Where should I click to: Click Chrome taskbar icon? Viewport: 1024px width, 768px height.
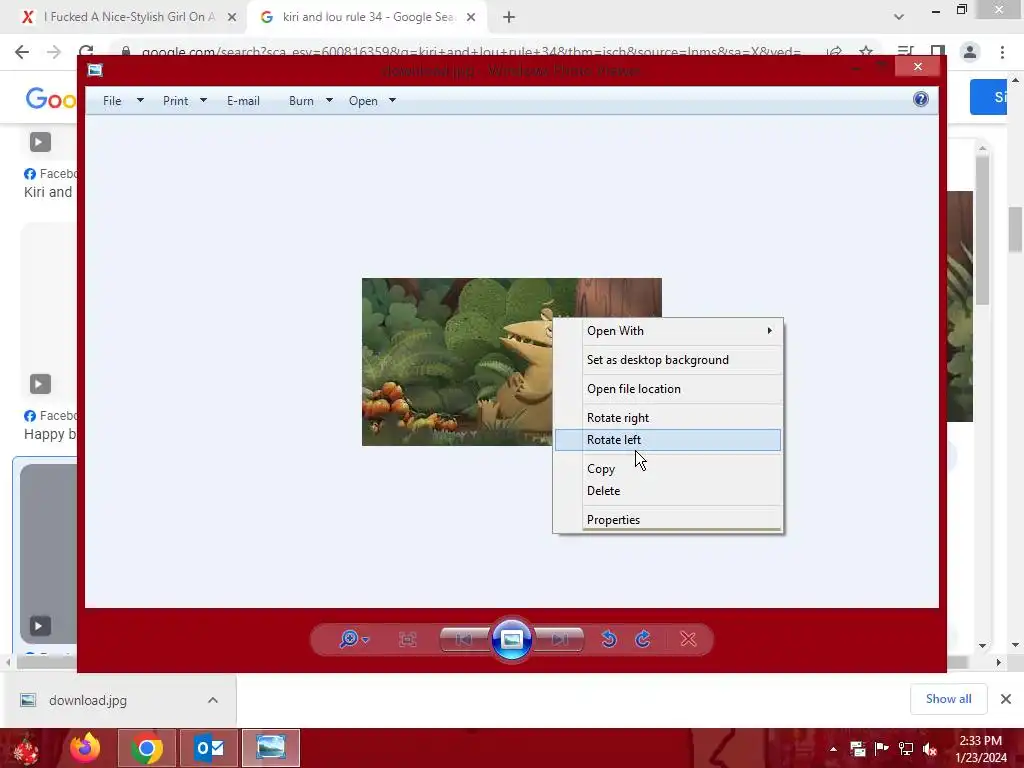click(147, 748)
